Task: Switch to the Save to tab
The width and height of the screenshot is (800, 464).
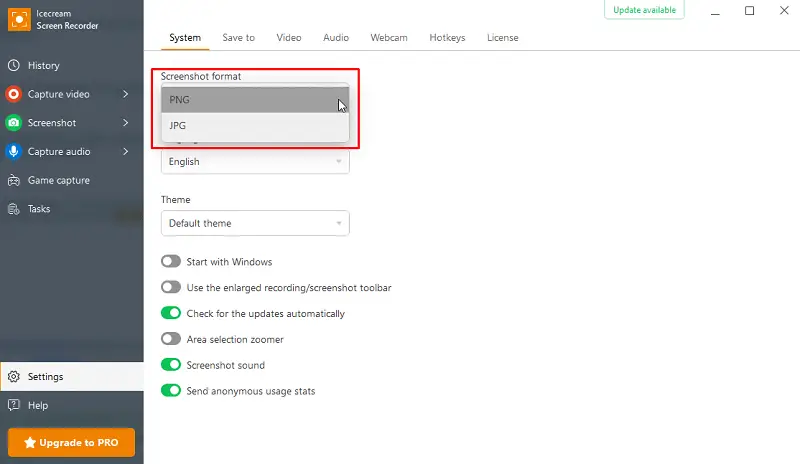Action: coord(238,38)
